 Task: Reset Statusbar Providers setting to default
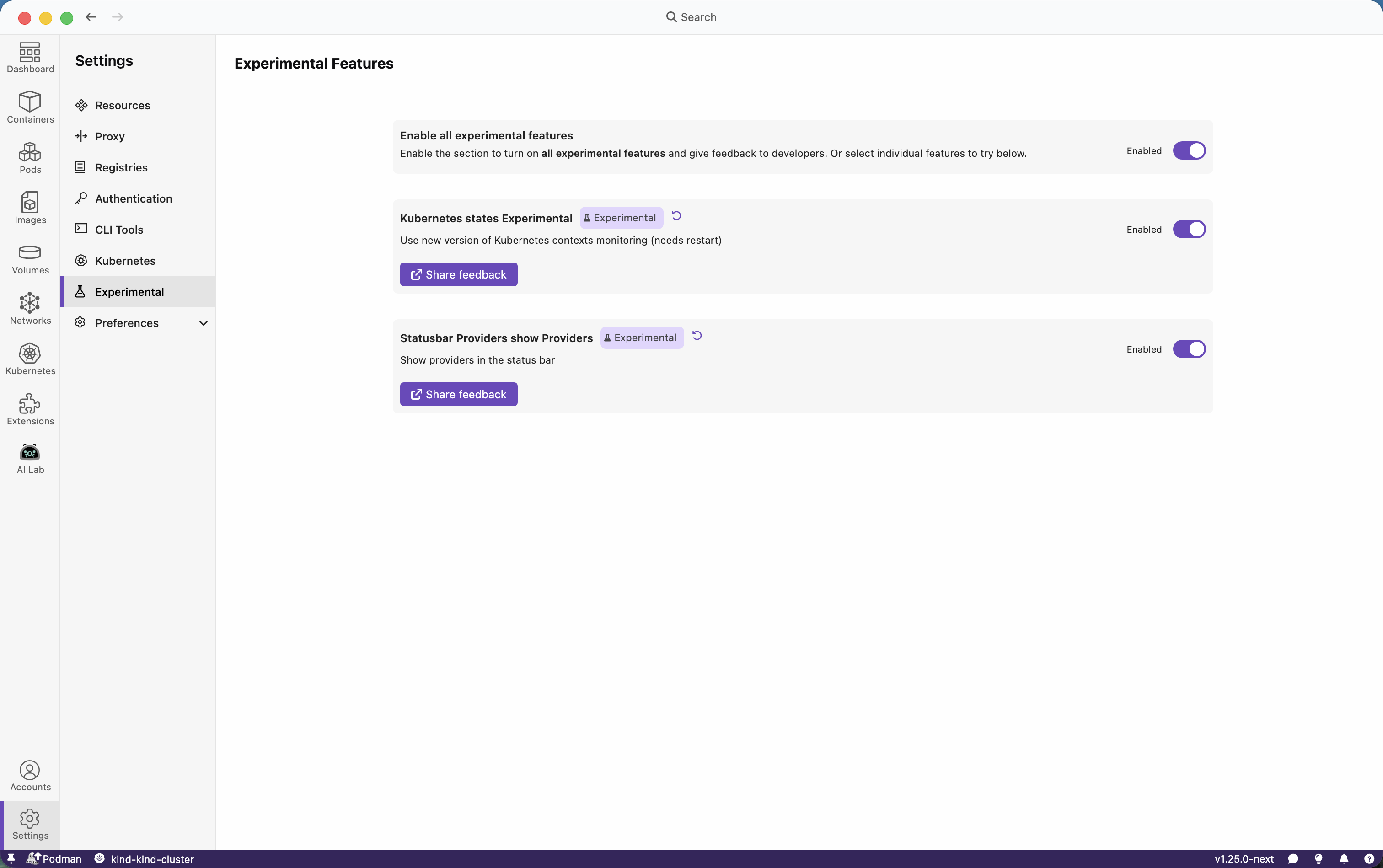click(x=697, y=336)
